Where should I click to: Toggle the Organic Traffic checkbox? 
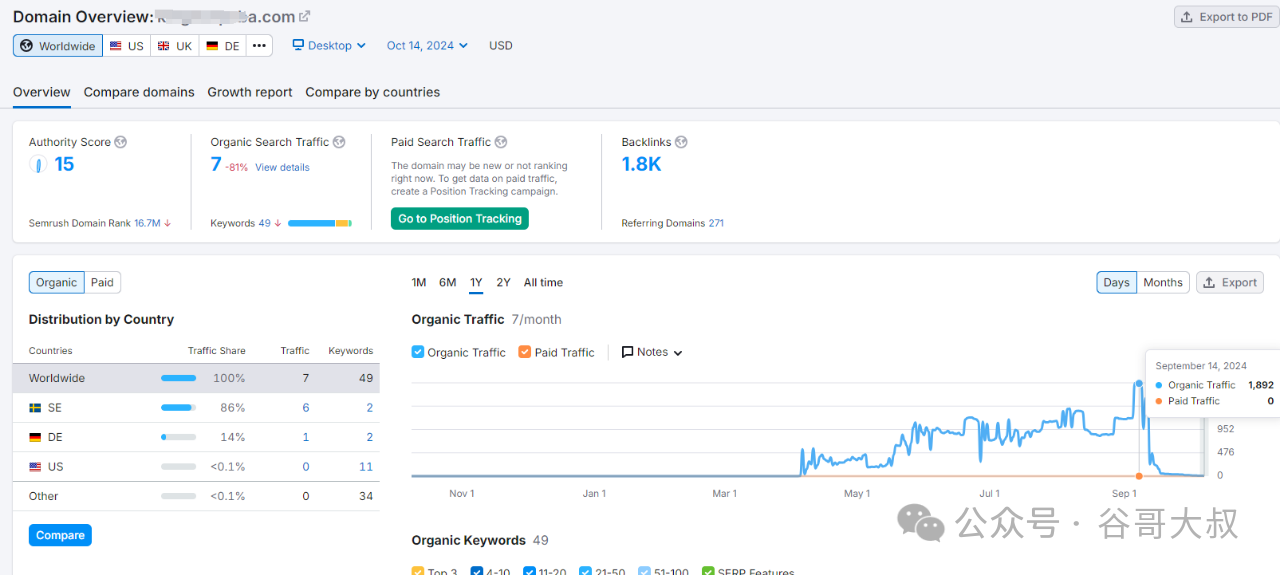[418, 352]
